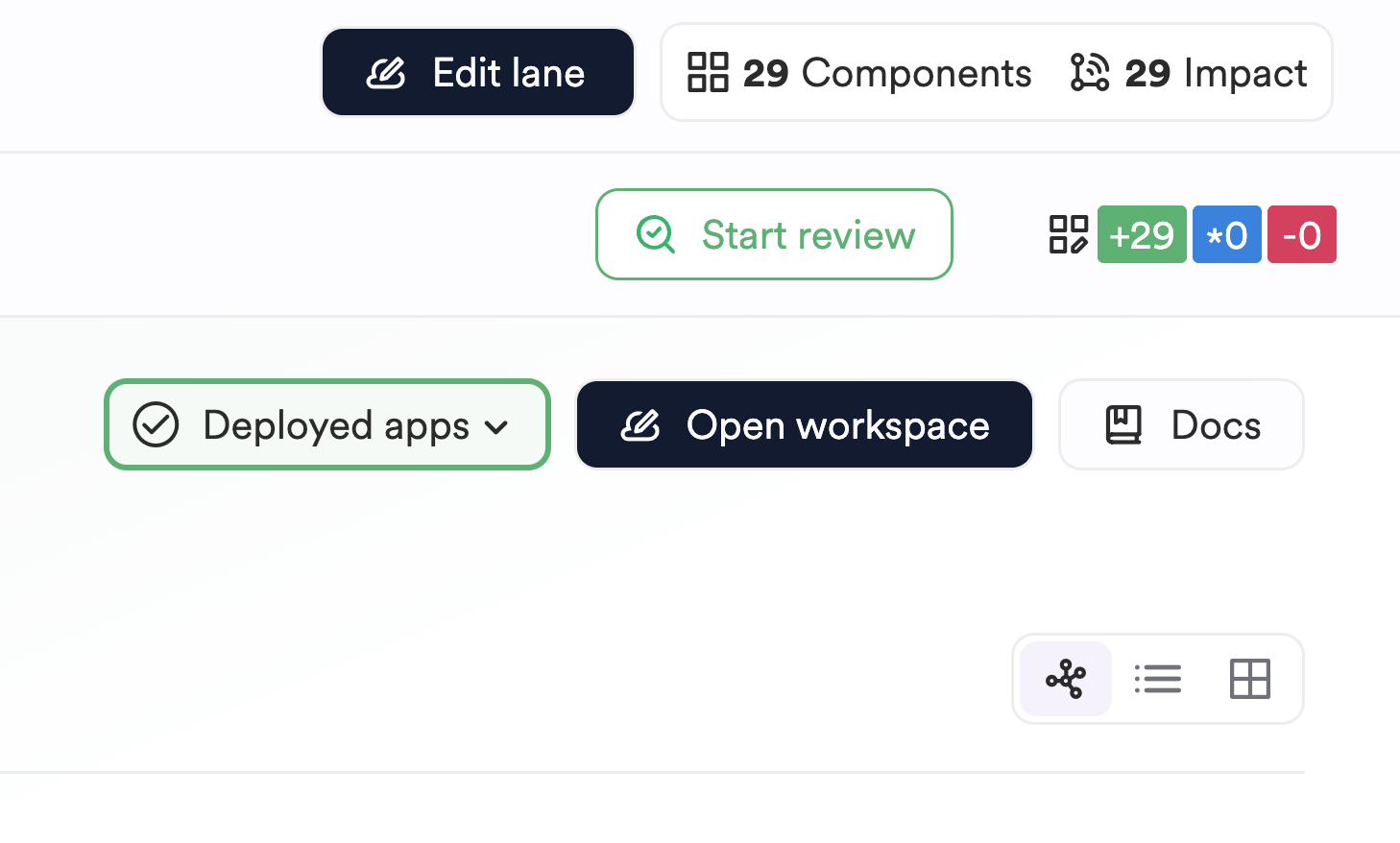Screen dimensions: 1400x843
Task: Click the Edit lane button
Action: click(478, 72)
